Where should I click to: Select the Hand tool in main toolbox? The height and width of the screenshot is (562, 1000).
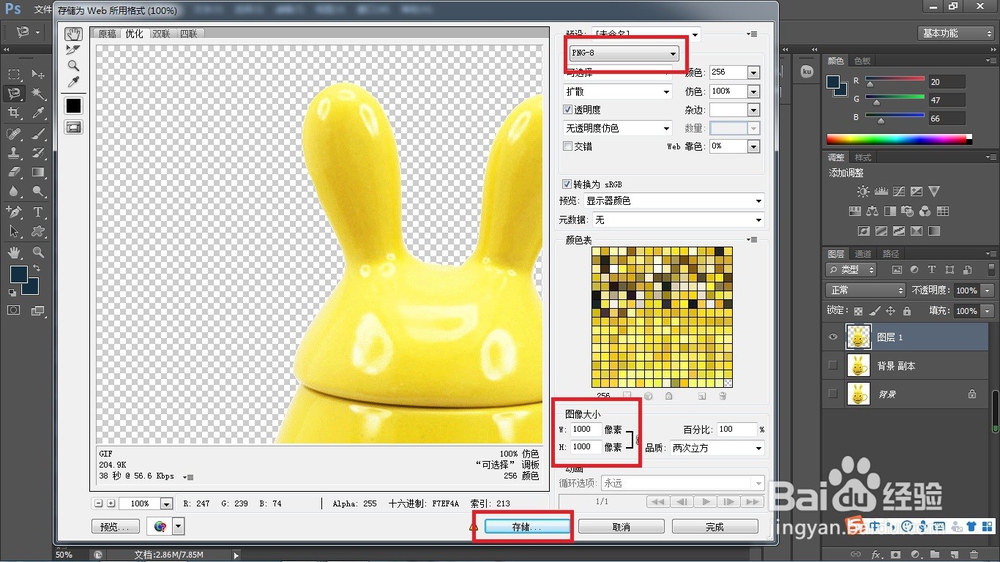pos(14,253)
